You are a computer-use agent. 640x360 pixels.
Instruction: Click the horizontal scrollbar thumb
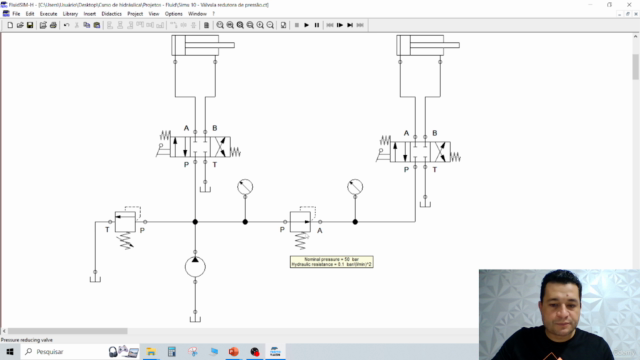[67, 331]
